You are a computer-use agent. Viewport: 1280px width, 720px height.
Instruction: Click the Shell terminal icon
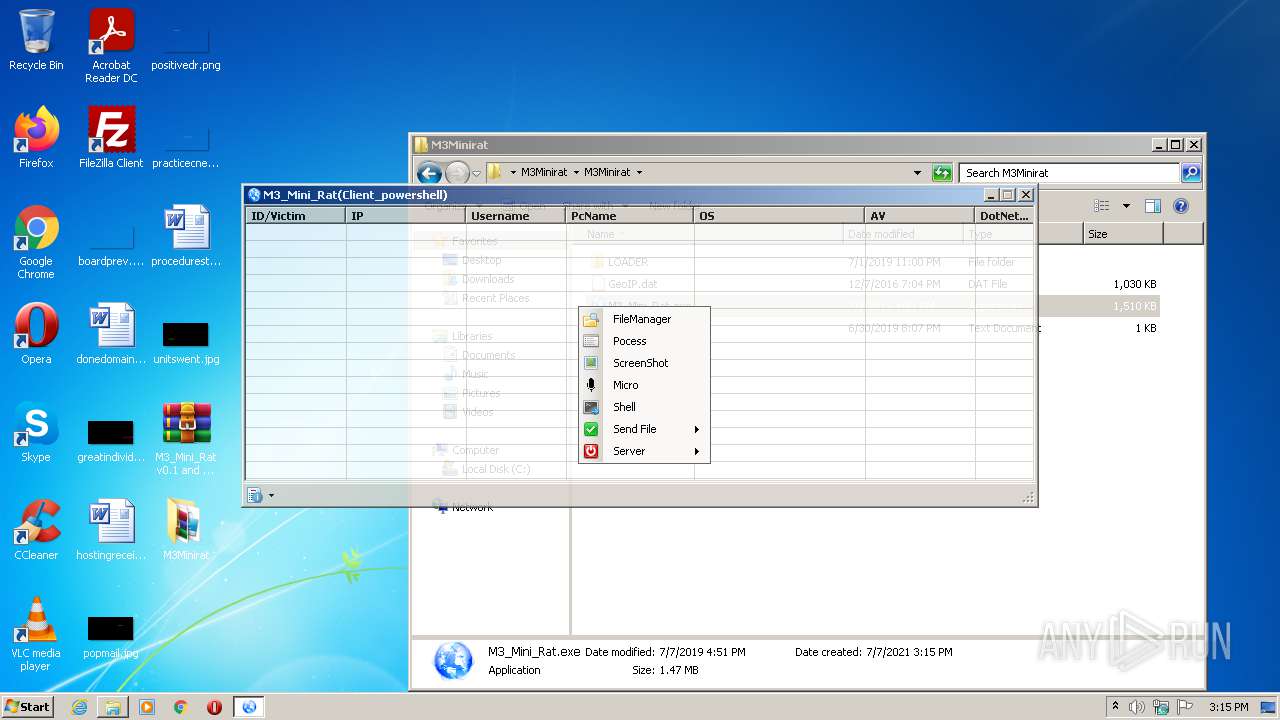[x=591, y=407]
